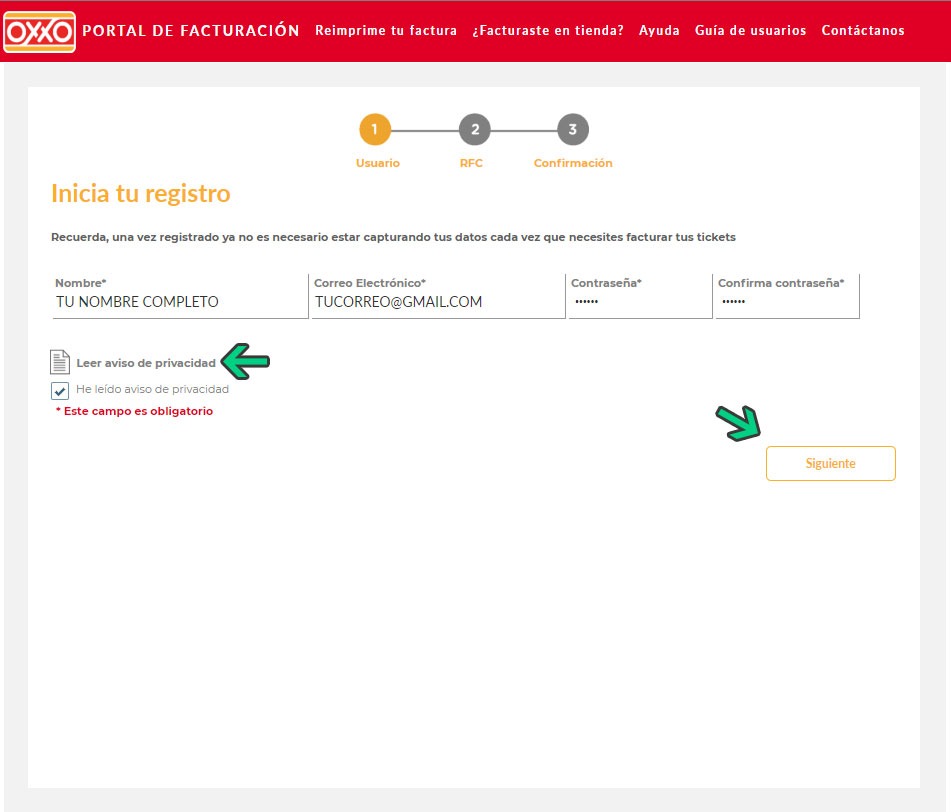Select step 3 Confirmación circle
The width and height of the screenshot is (951, 812).
point(573,129)
